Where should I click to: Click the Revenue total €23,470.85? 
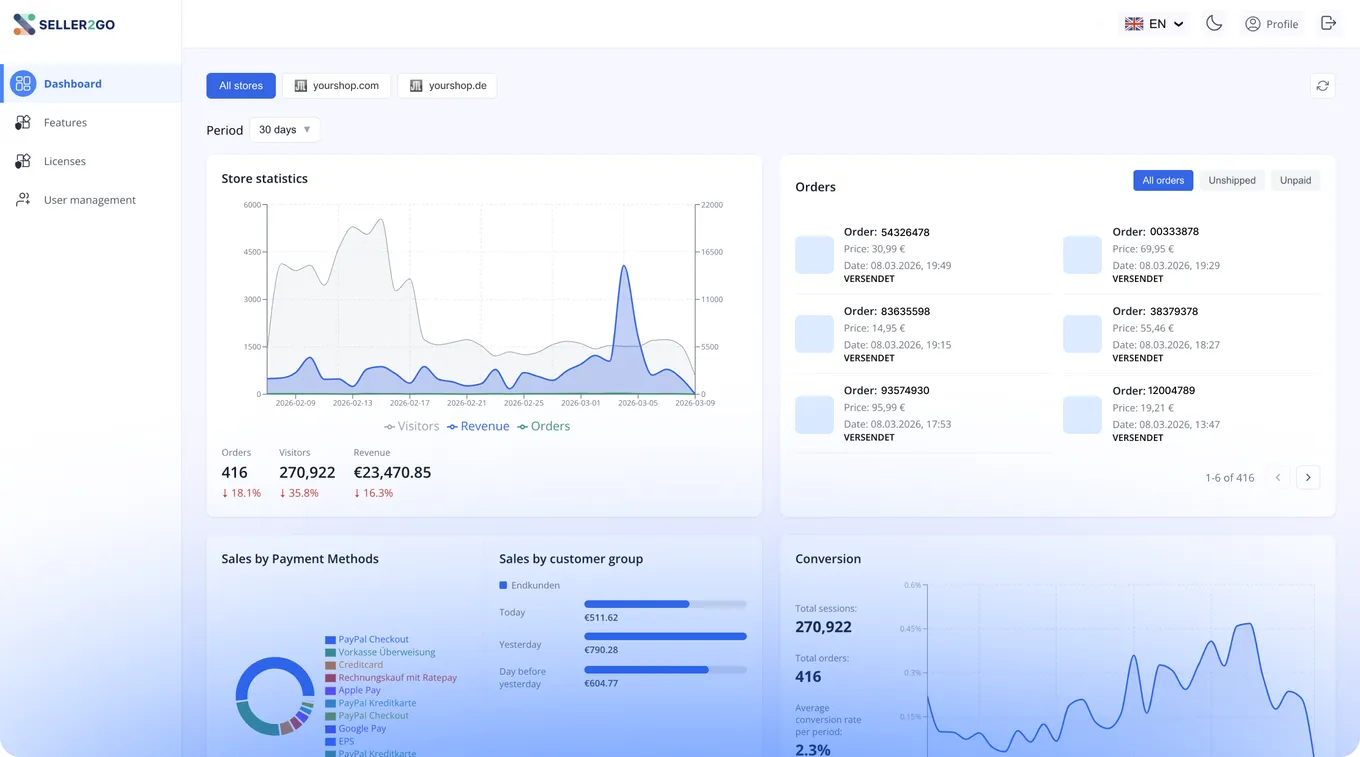[x=392, y=472]
